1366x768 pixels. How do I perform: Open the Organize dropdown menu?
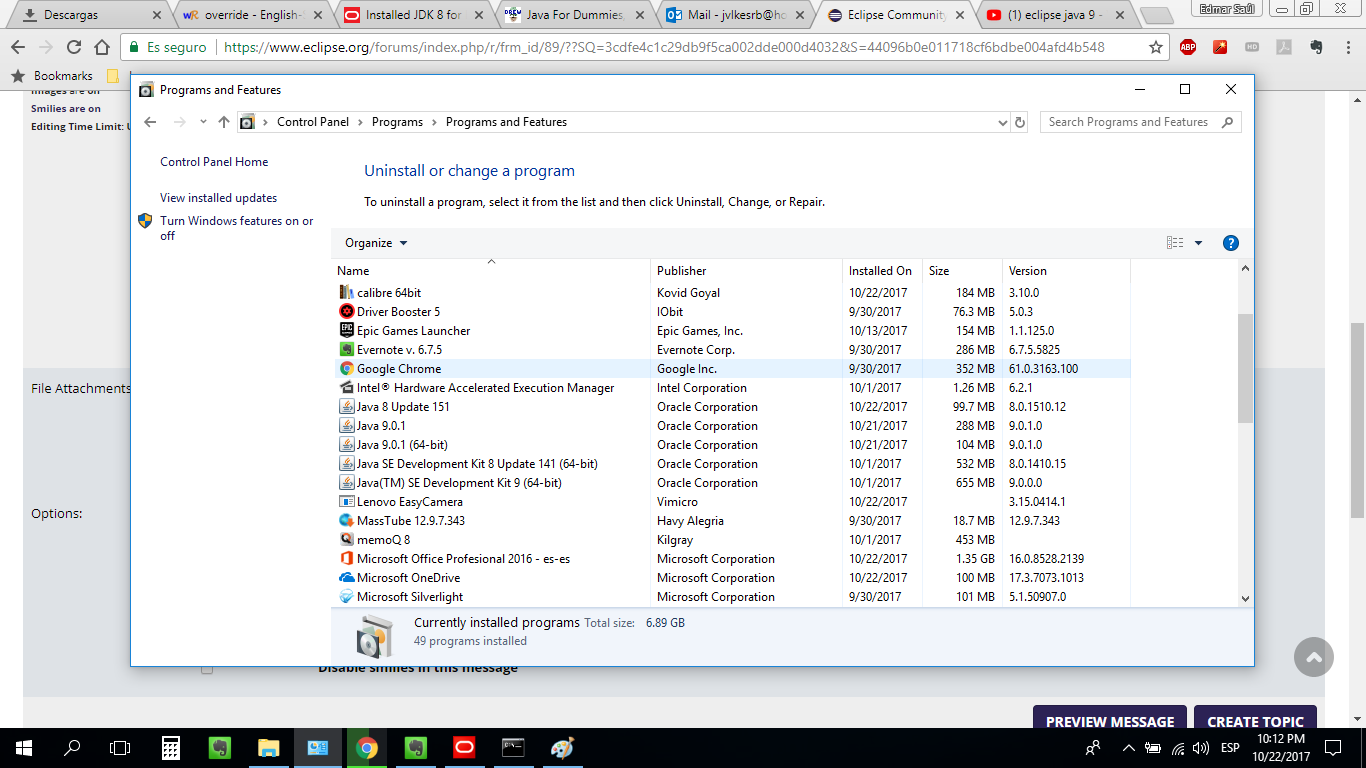pos(376,243)
